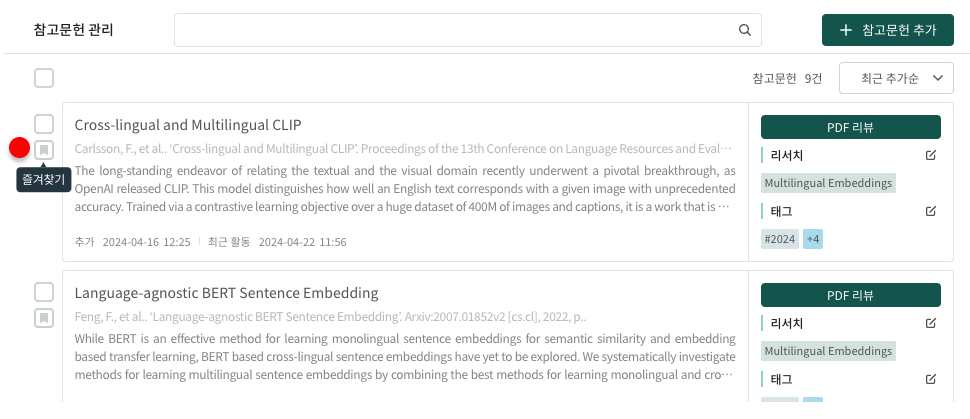Open Language-agnostic BERT Sentence Embedding title

226,293
